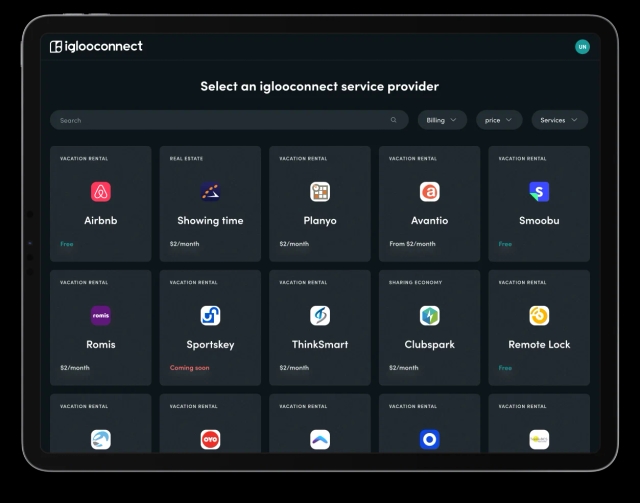This screenshot has height=503, width=640.
Task: Select the purple-blue arch icon in third row
Action: pos(320,440)
